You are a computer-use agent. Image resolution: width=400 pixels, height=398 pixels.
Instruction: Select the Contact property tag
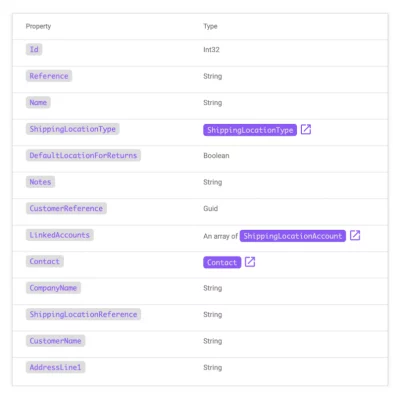(45, 261)
